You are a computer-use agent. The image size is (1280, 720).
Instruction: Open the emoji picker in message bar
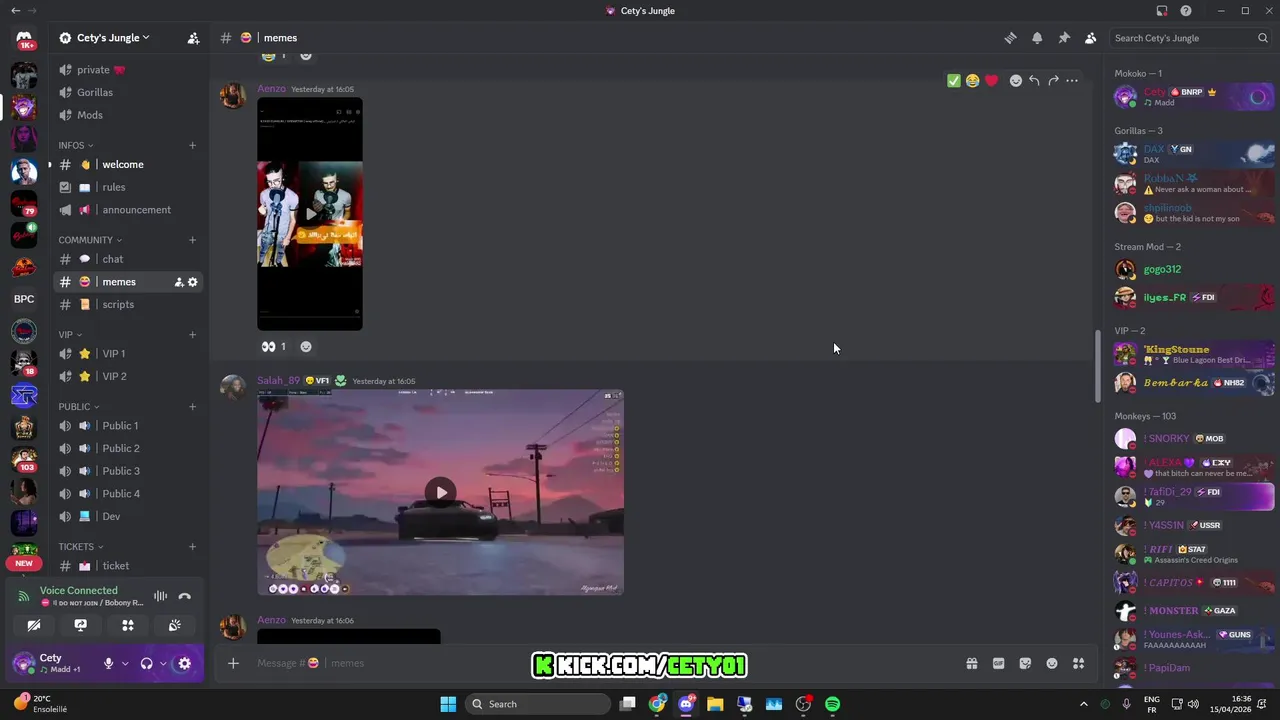tap(1052, 663)
